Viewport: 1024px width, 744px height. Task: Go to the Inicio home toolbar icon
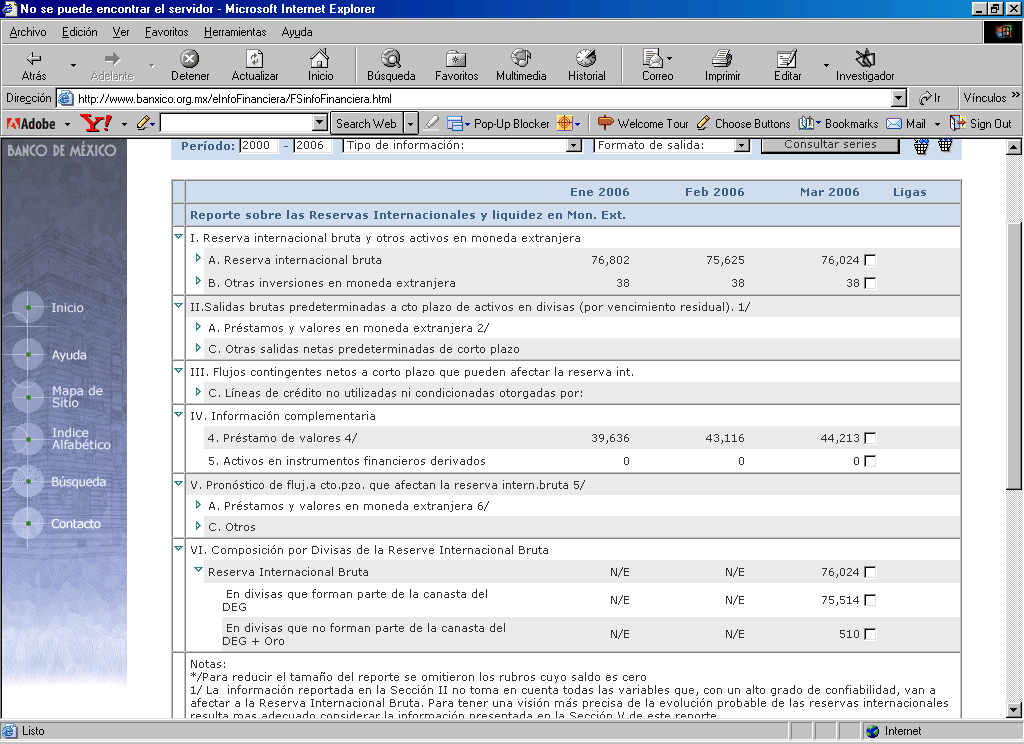(320, 60)
